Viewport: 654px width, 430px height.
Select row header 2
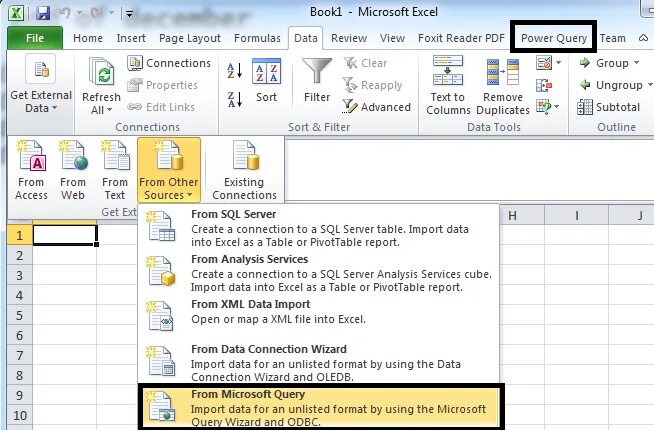20,255
